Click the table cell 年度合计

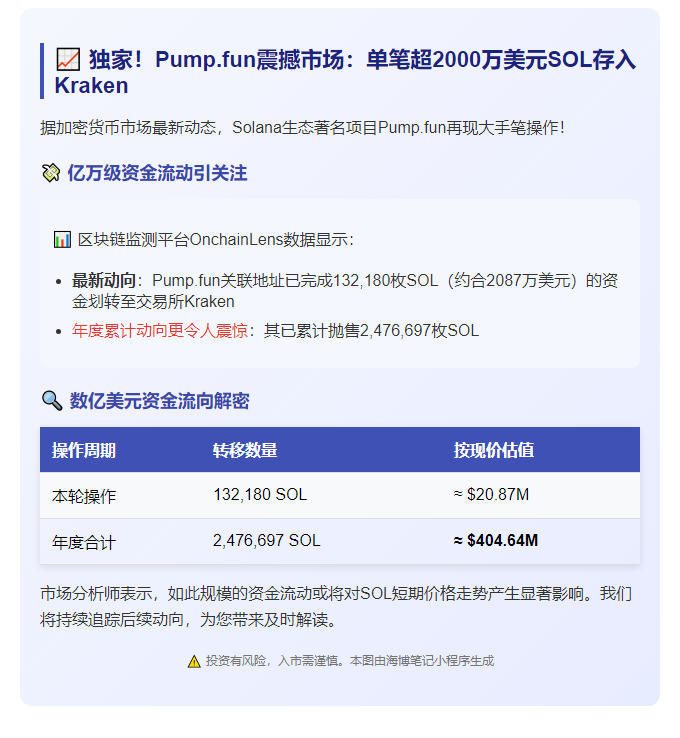[x=84, y=542]
